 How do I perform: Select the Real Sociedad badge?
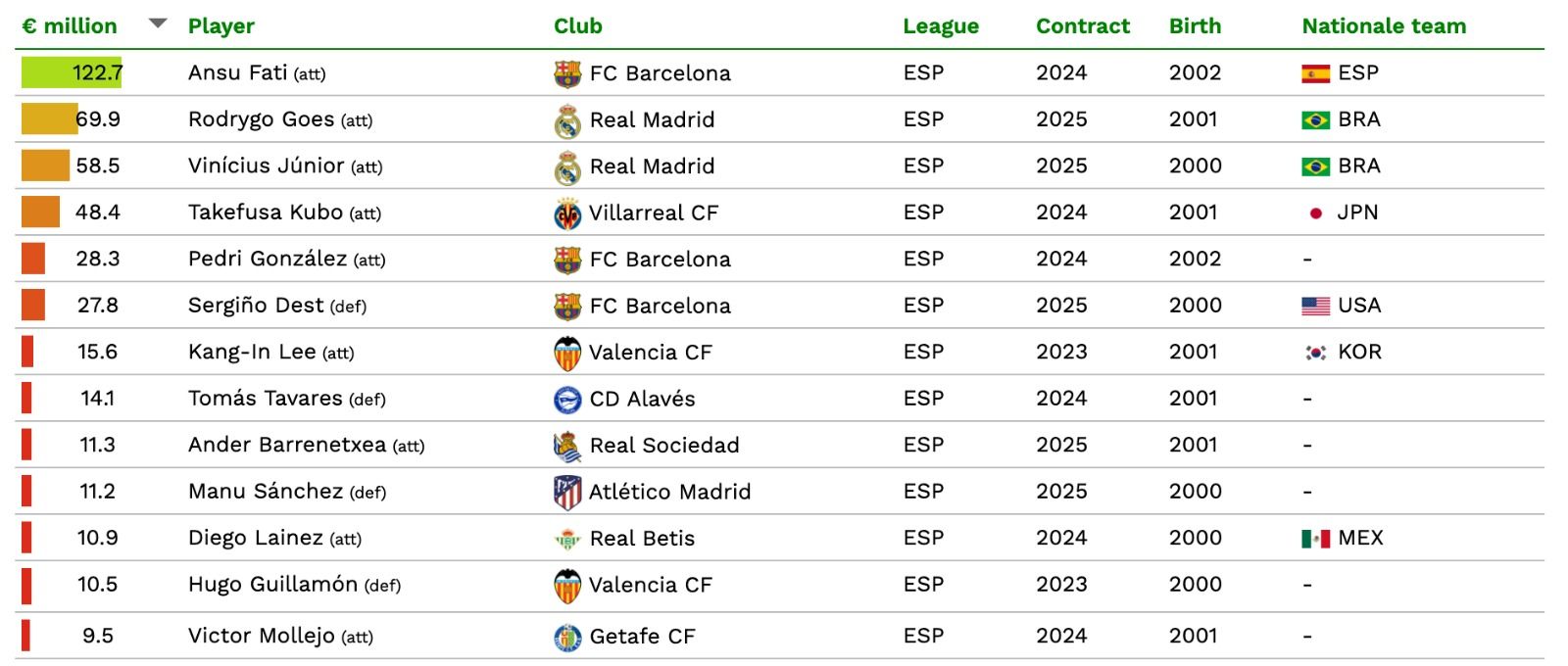click(566, 445)
